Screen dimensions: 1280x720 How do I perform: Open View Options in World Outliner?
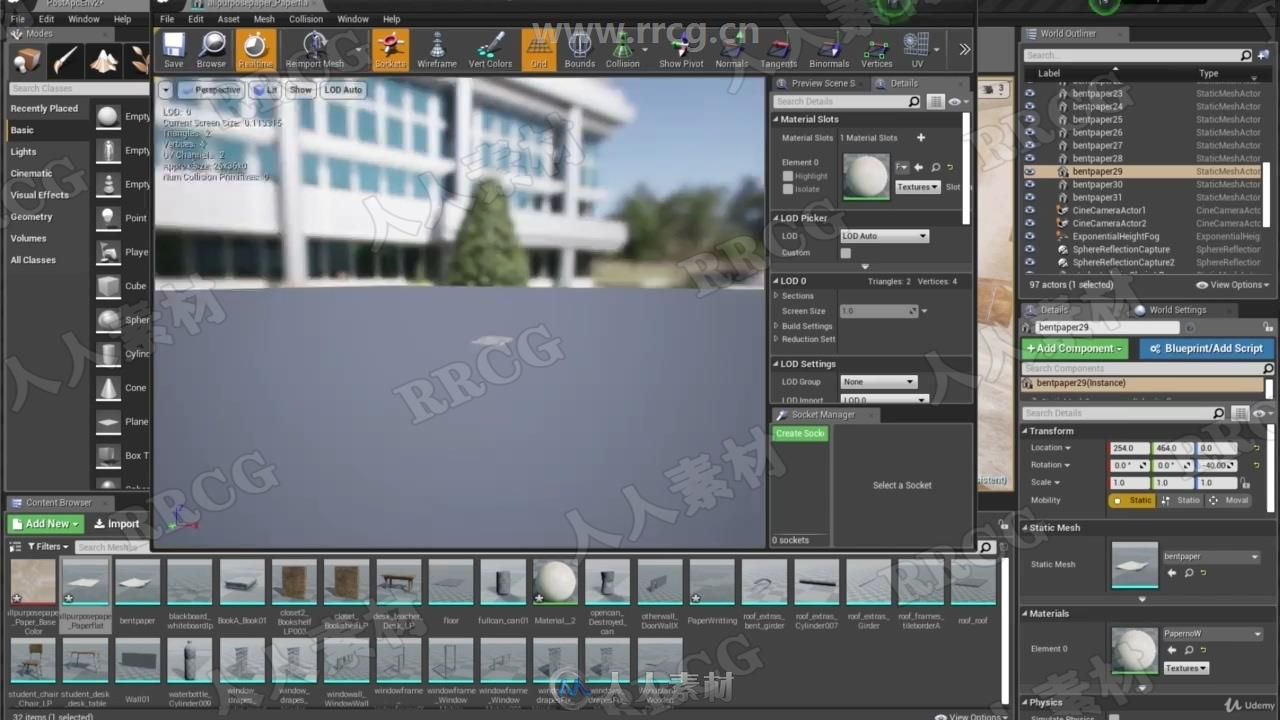(x=1231, y=285)
